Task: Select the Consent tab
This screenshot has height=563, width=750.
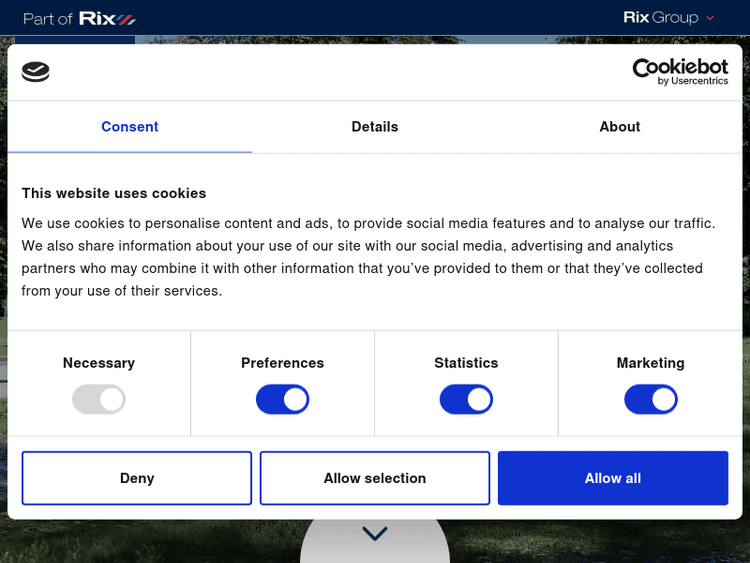Action: click(130, 127)
